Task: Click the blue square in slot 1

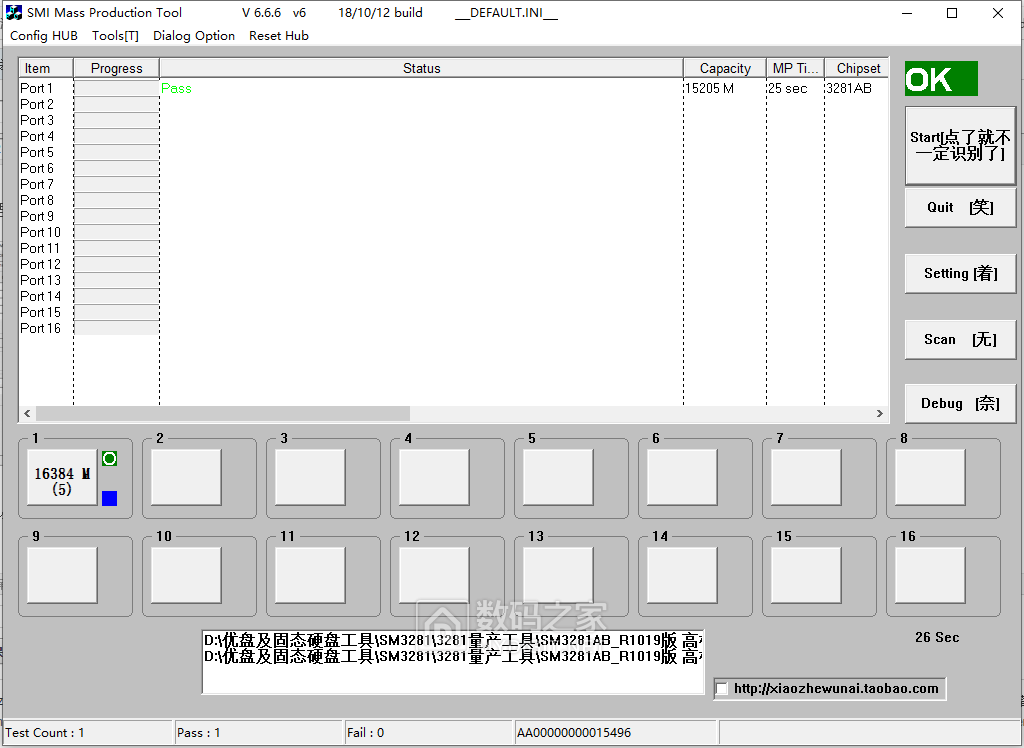Action: 109,498
